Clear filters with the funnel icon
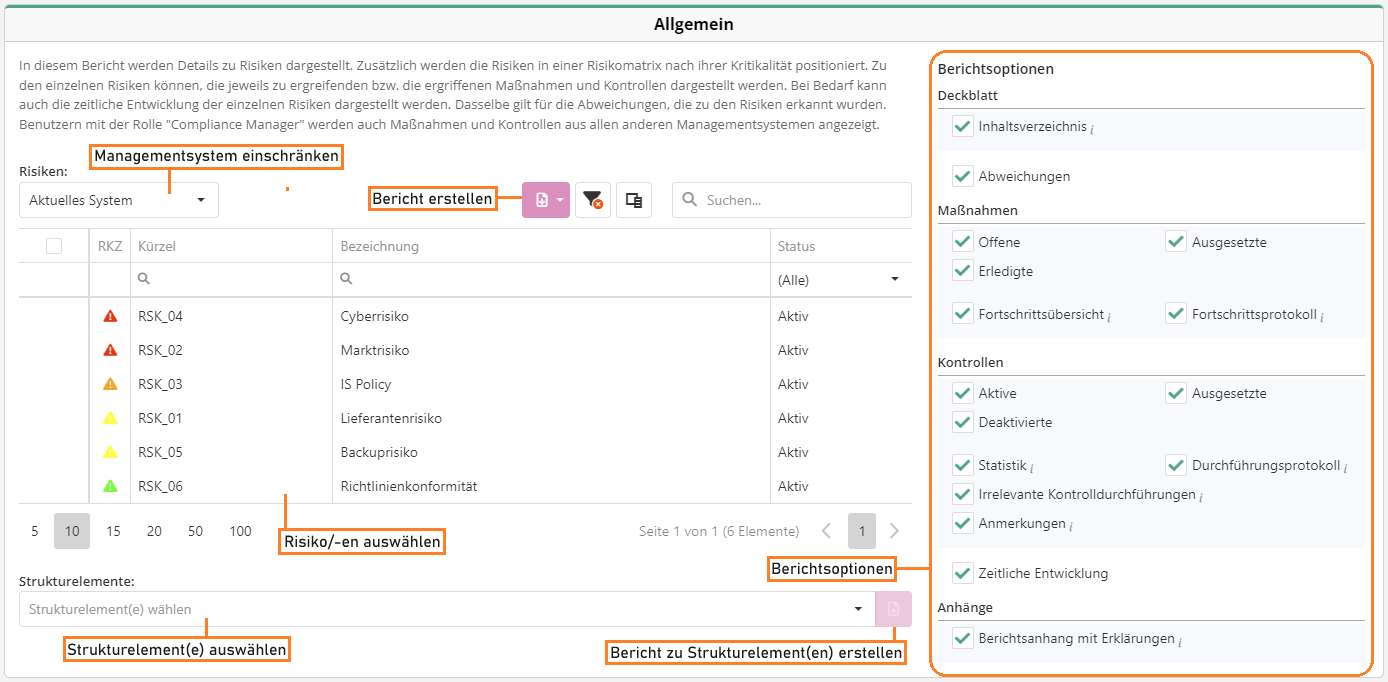 pyautogui.click(x=593, y=200)
